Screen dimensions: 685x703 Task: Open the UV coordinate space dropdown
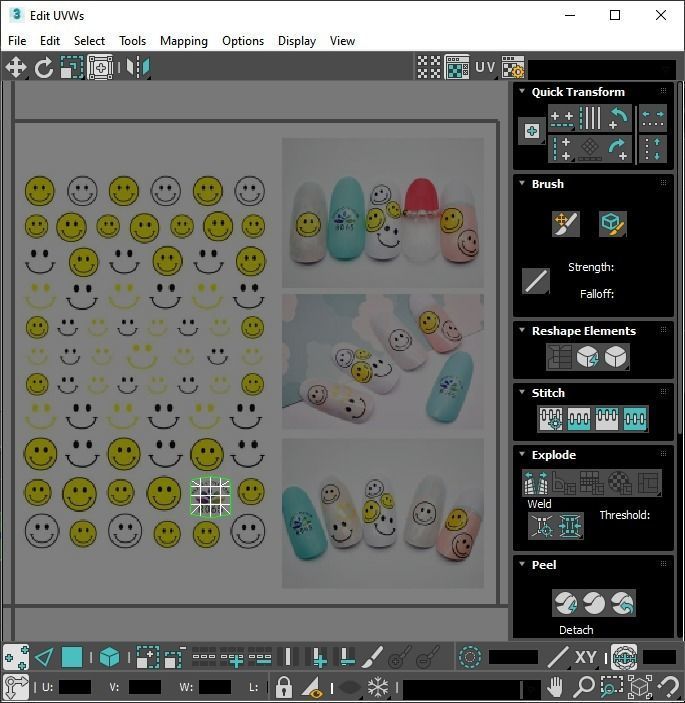pos(485,68)
